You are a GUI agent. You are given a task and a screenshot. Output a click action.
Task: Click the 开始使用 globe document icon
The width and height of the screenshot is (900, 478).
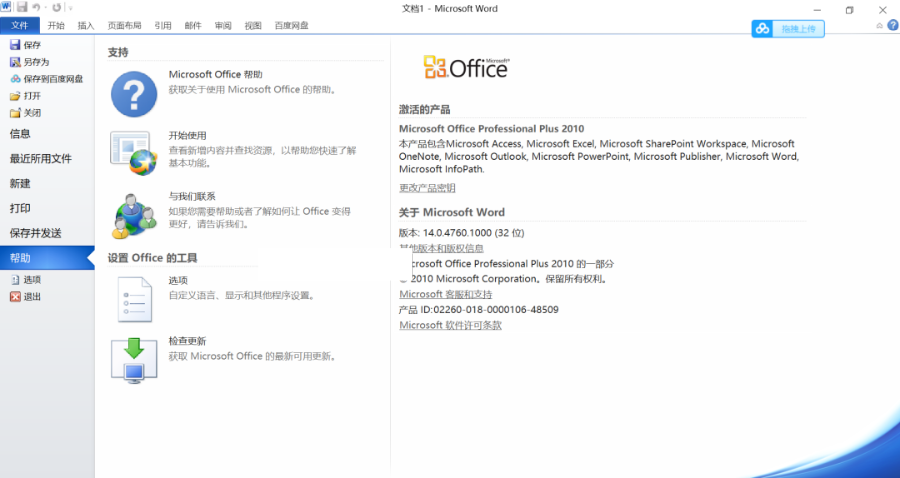click(134, 153)
